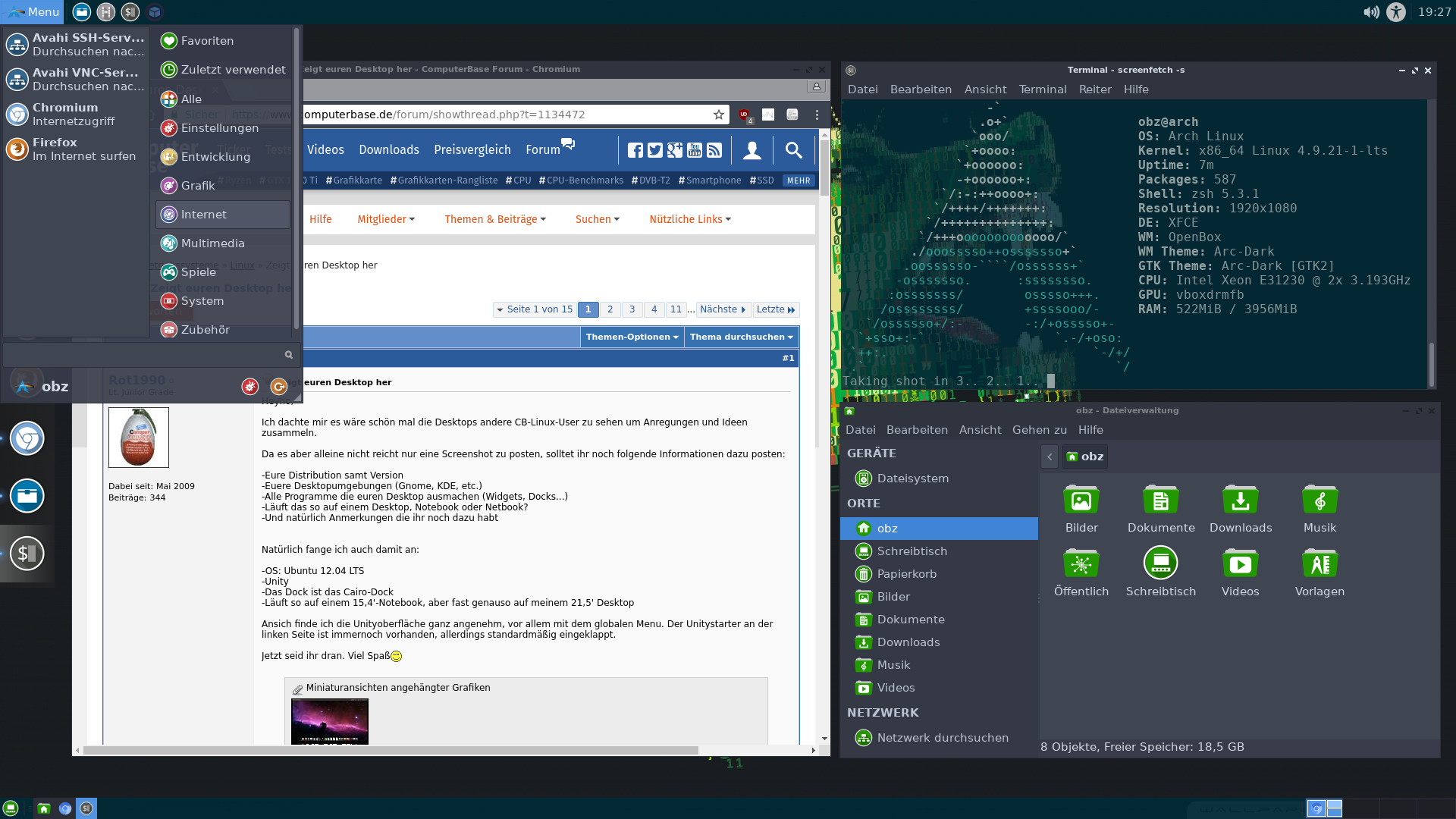The height and width of the screenshot is (819, 1456).
Task: Toggle the accessibility indicator in panel
Action: click(x=1396, y=12)
